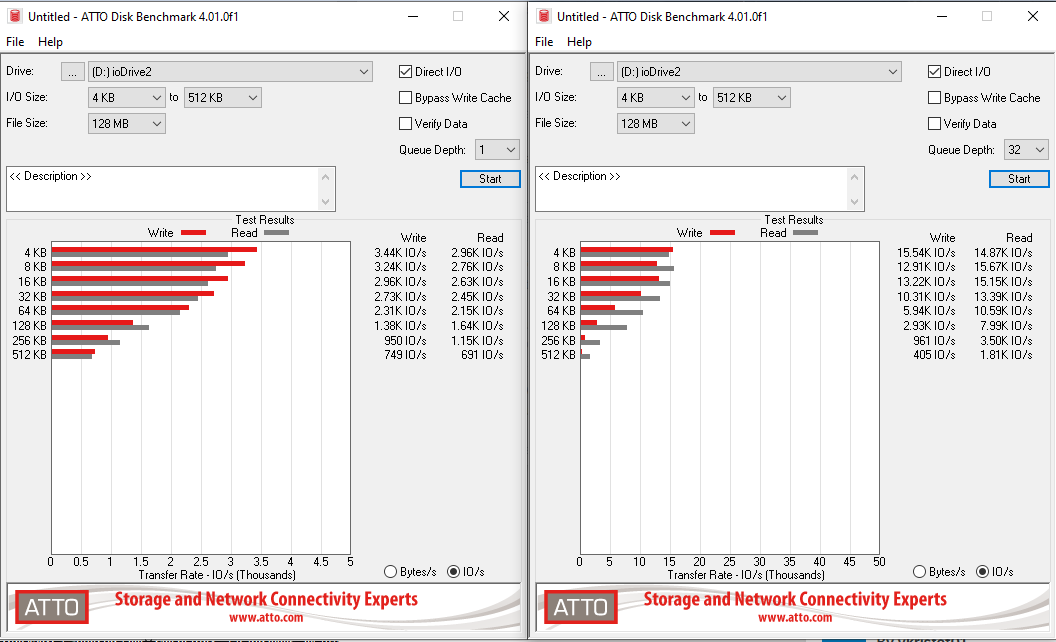Click the 3.44K IO/s write value in the left window
Screen dimensions: 1056x642
click(x=400, y=253)
